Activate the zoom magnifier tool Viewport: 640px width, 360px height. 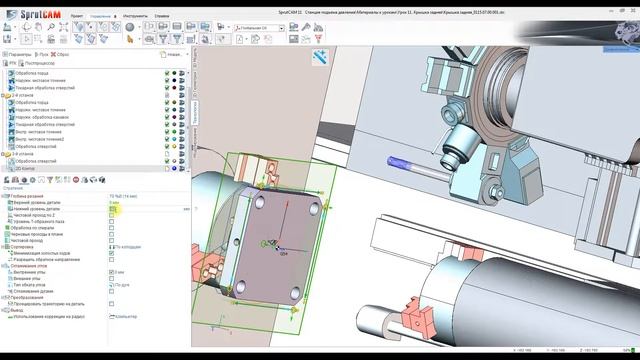coord(51,27)
